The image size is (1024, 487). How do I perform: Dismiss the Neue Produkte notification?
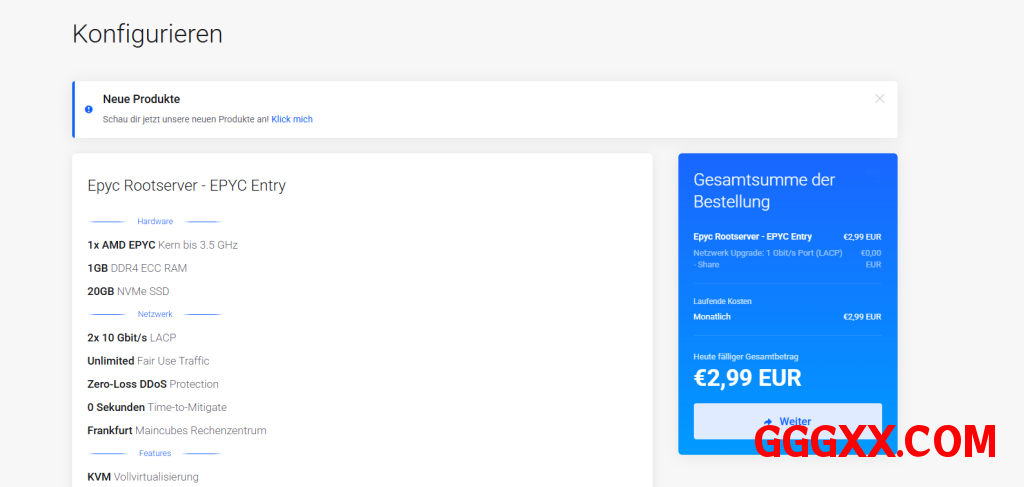[x=879, y=98]
